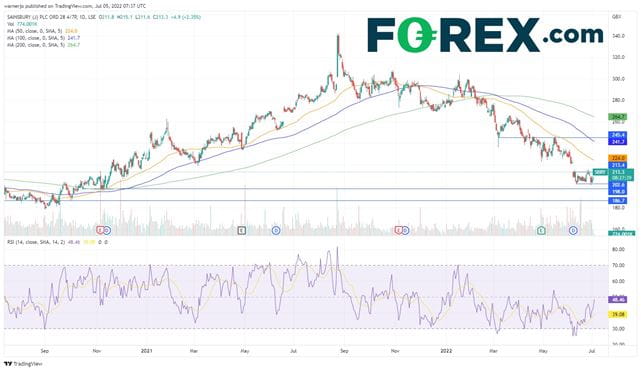
Task: Click the GBX currency label
Action: click(x=616, y=17)
